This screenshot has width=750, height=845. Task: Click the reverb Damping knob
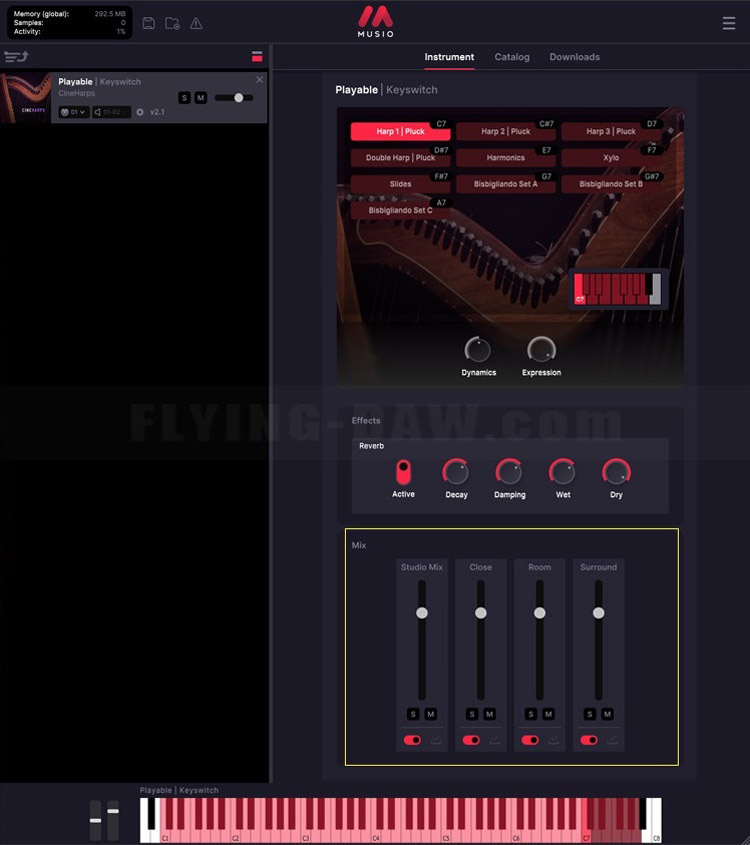(509, 472)
